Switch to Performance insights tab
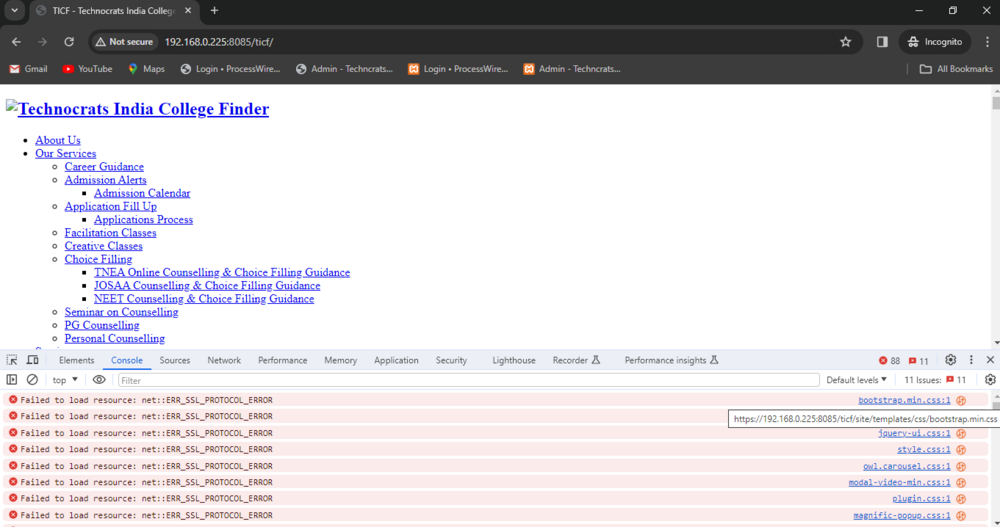 click(672, 360)
